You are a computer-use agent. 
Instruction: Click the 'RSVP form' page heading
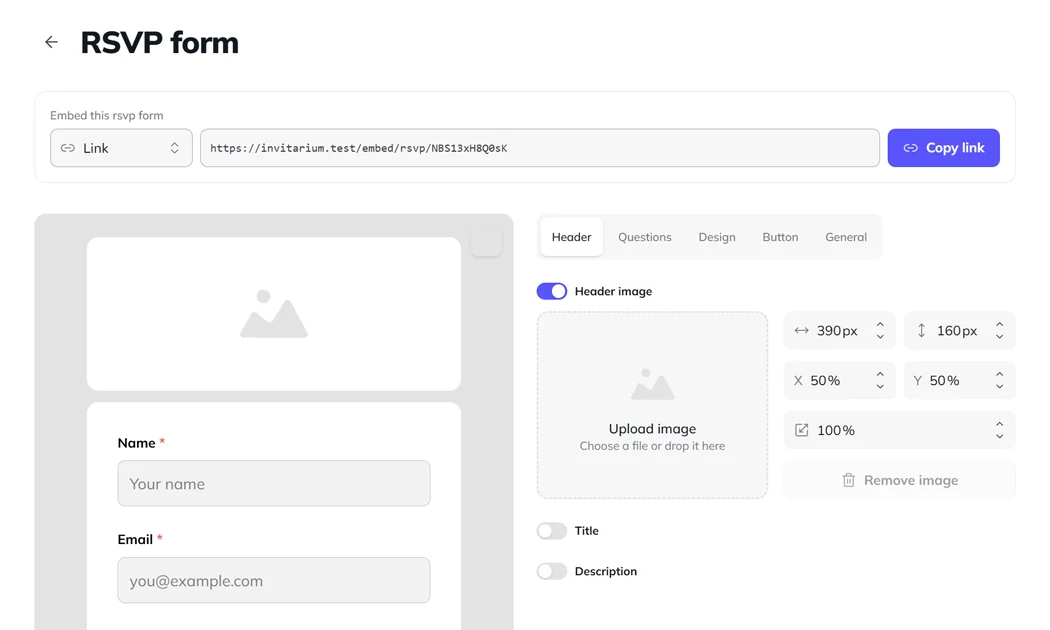159,42
